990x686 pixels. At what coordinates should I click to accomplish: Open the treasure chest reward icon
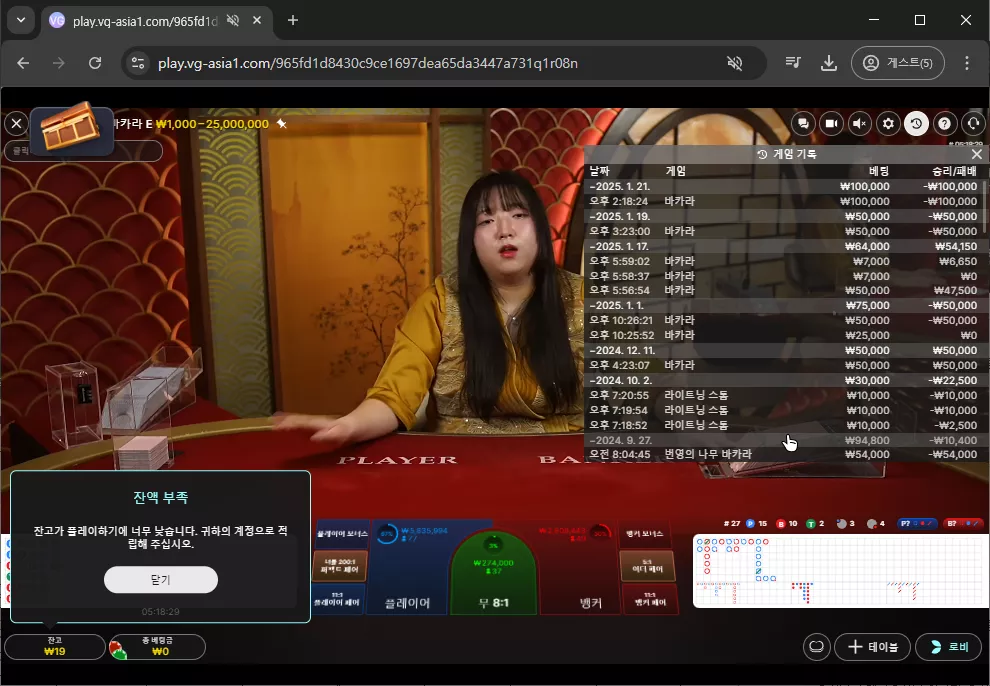(x=71, y=128)
